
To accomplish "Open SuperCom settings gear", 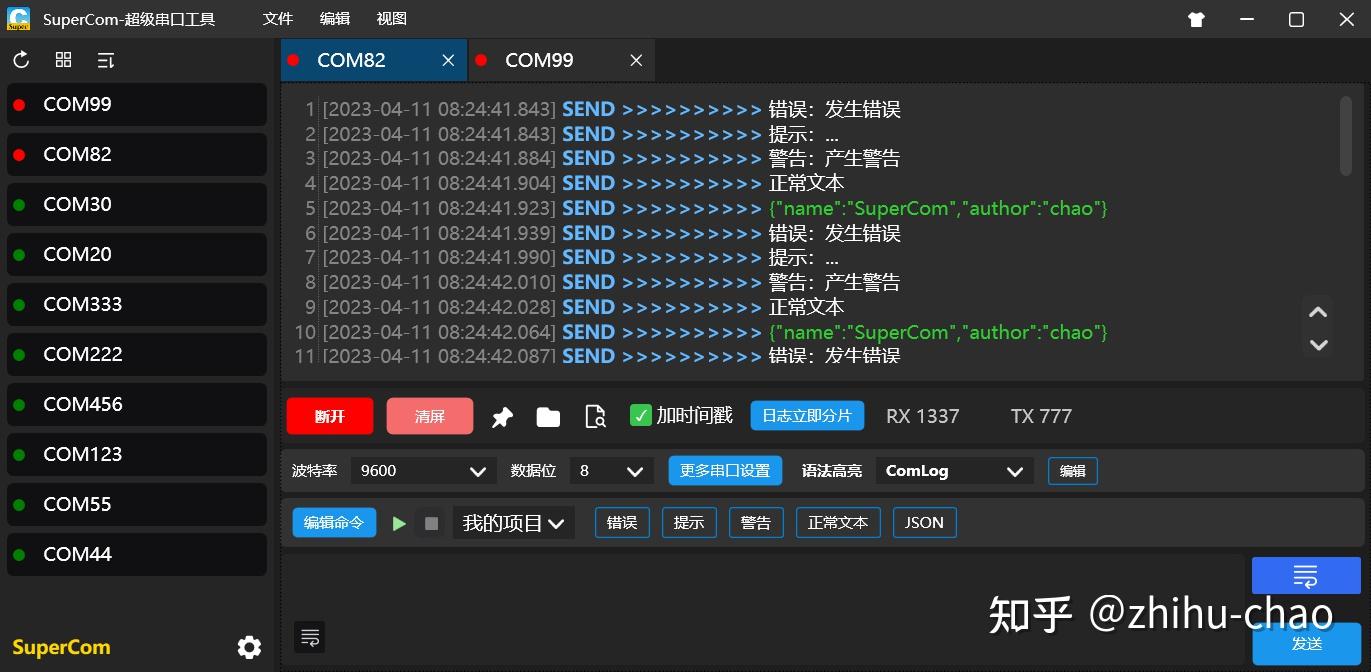I will click(248, 647).
